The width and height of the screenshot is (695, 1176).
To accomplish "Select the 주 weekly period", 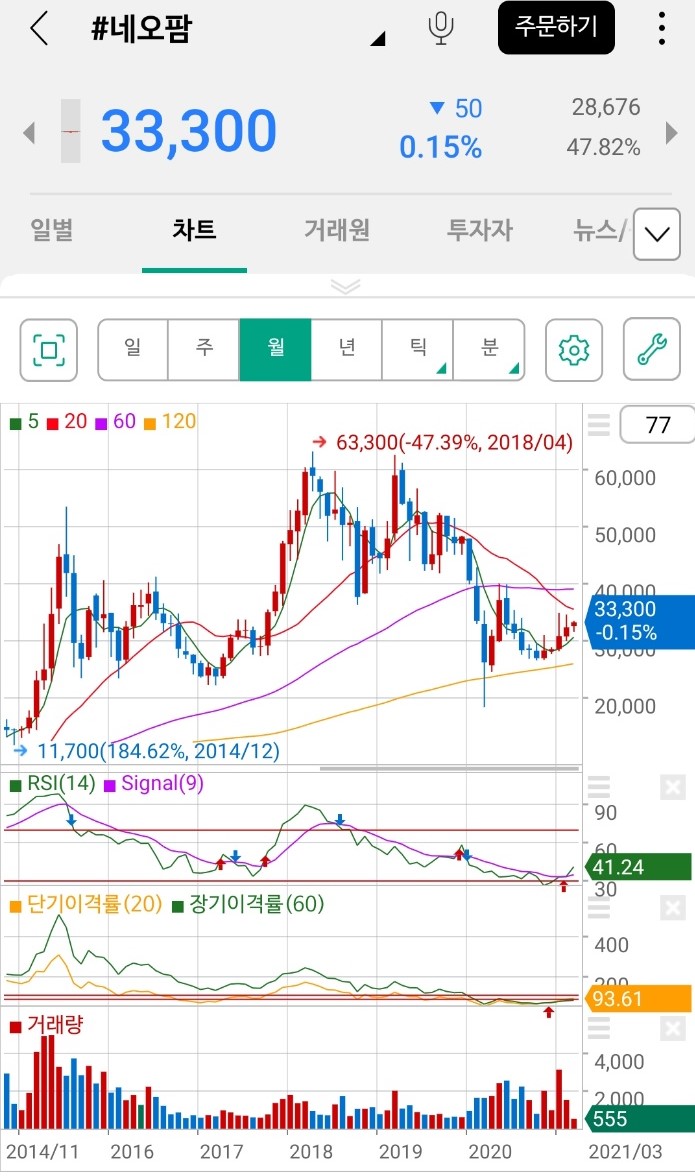I will 204,350.
